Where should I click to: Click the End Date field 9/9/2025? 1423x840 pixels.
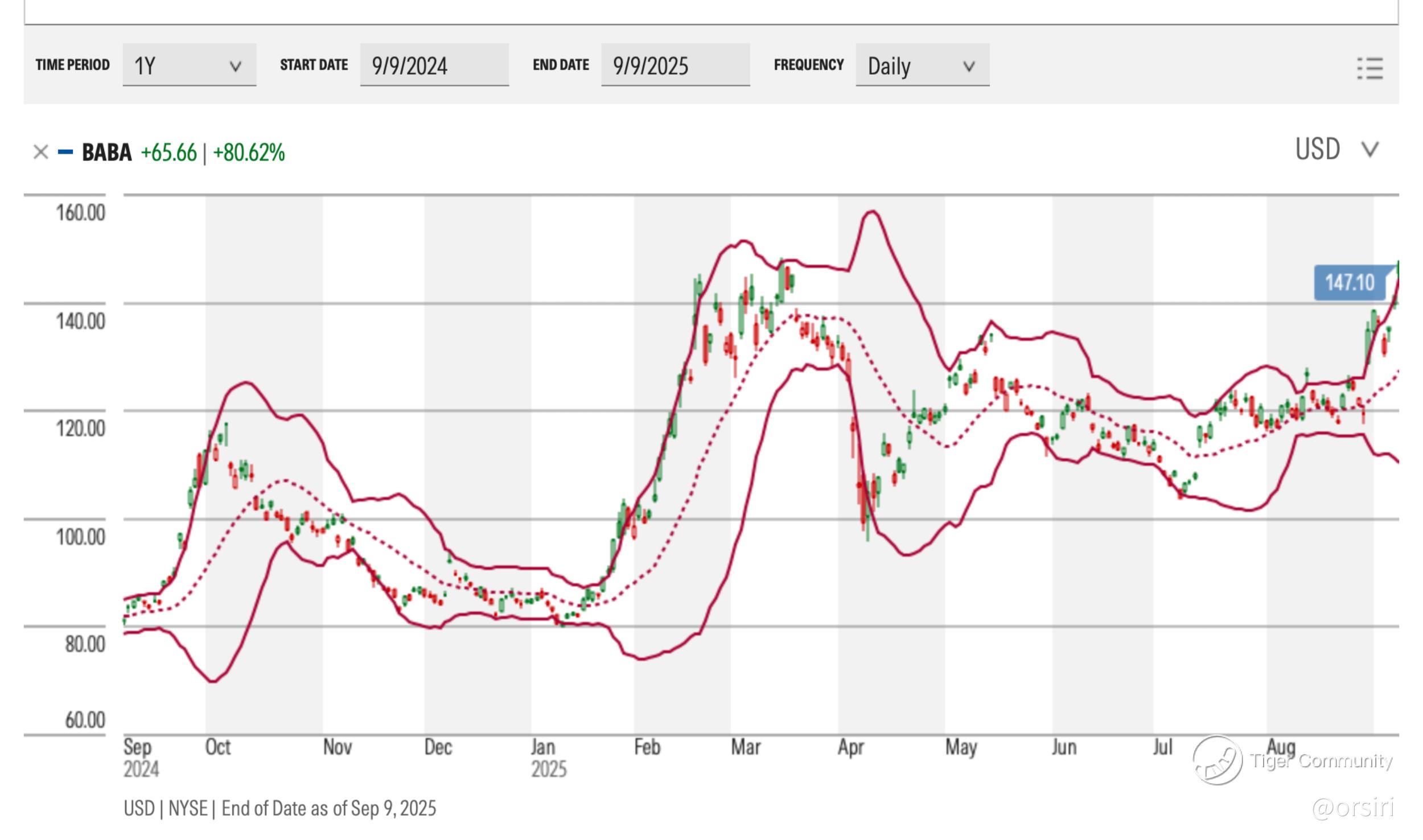coord(675,65)
